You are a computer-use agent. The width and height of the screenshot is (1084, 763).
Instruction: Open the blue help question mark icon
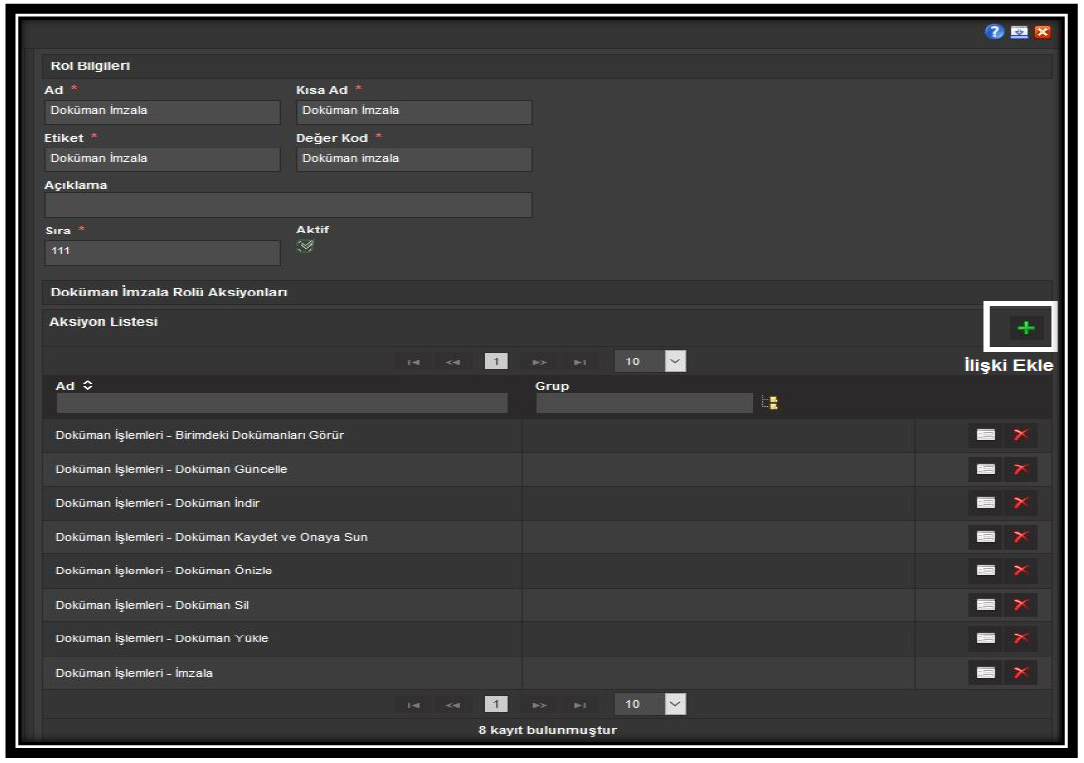[x=993, y=32]
